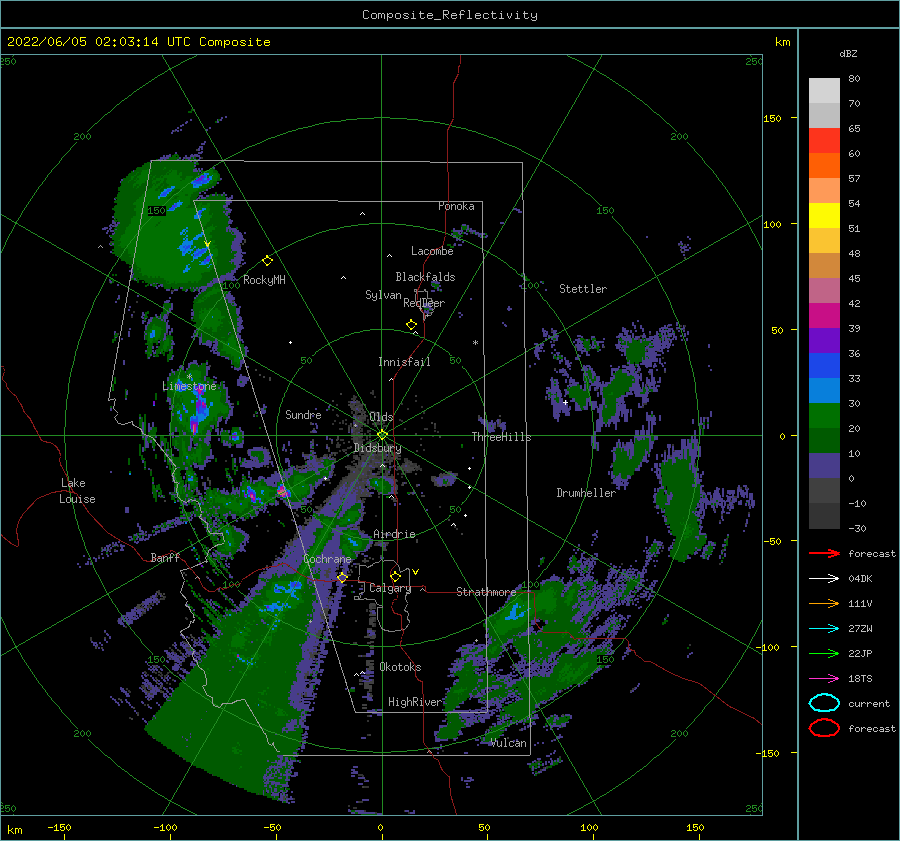Click the HighRiver town label

pyautogui.click(x=415, y=702)
